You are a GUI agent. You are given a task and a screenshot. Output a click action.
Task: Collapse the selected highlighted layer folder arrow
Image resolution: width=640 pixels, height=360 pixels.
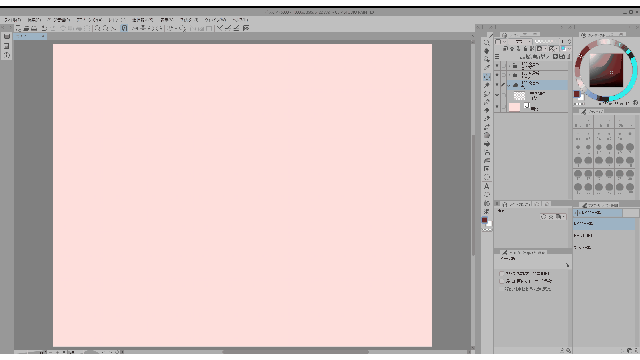click(x=509, y=85)
